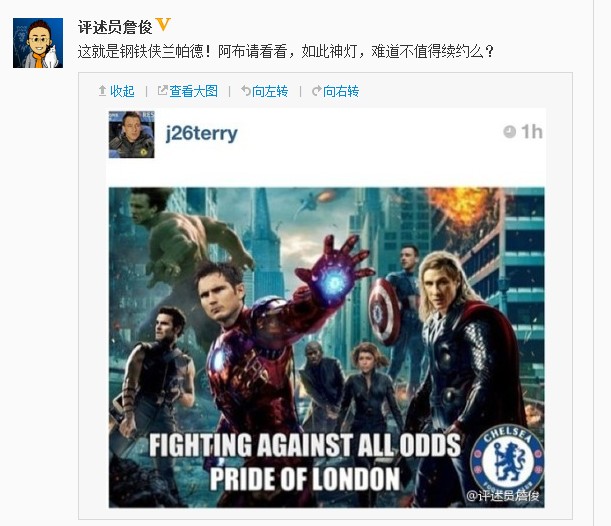Screen dimensions: 611x526
Task: Click the Avengers Chelsea poster image
Action: click(x=327, y=348)
